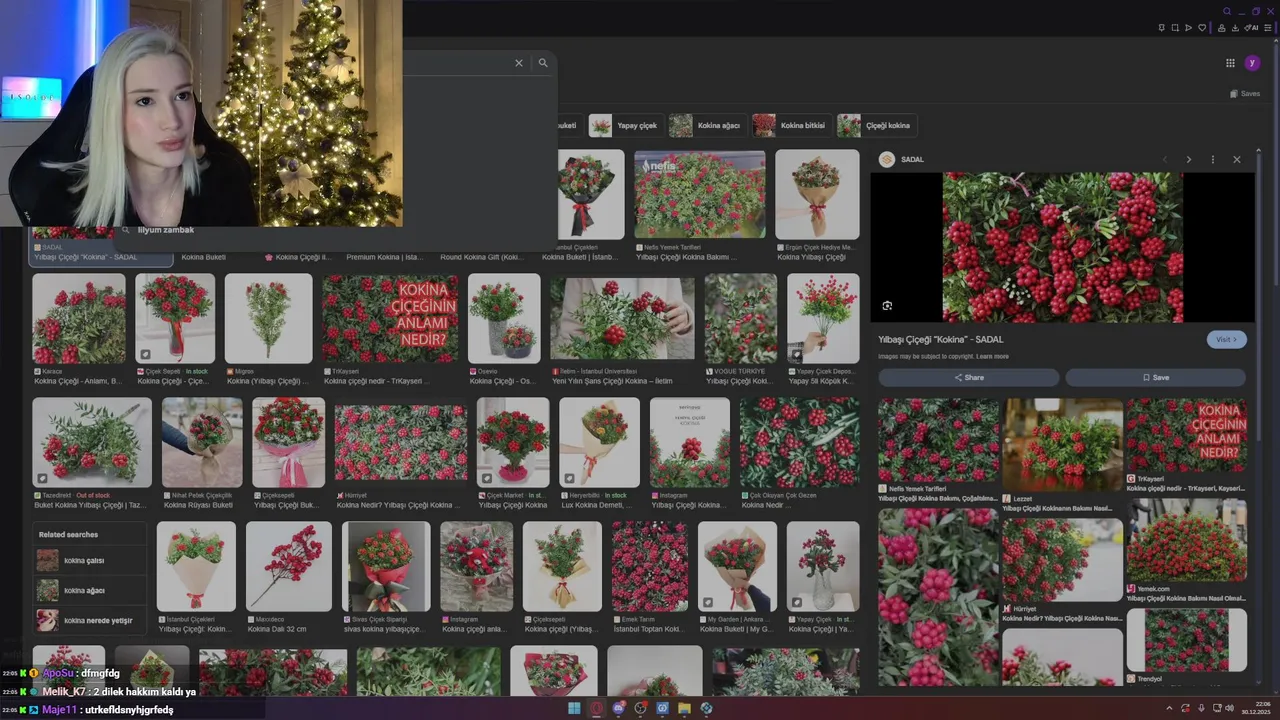
Task: Open the Migros 'Kokina (Yılbaşı Çiçeği)' thumbnail
Action: [x=269, y=319]
